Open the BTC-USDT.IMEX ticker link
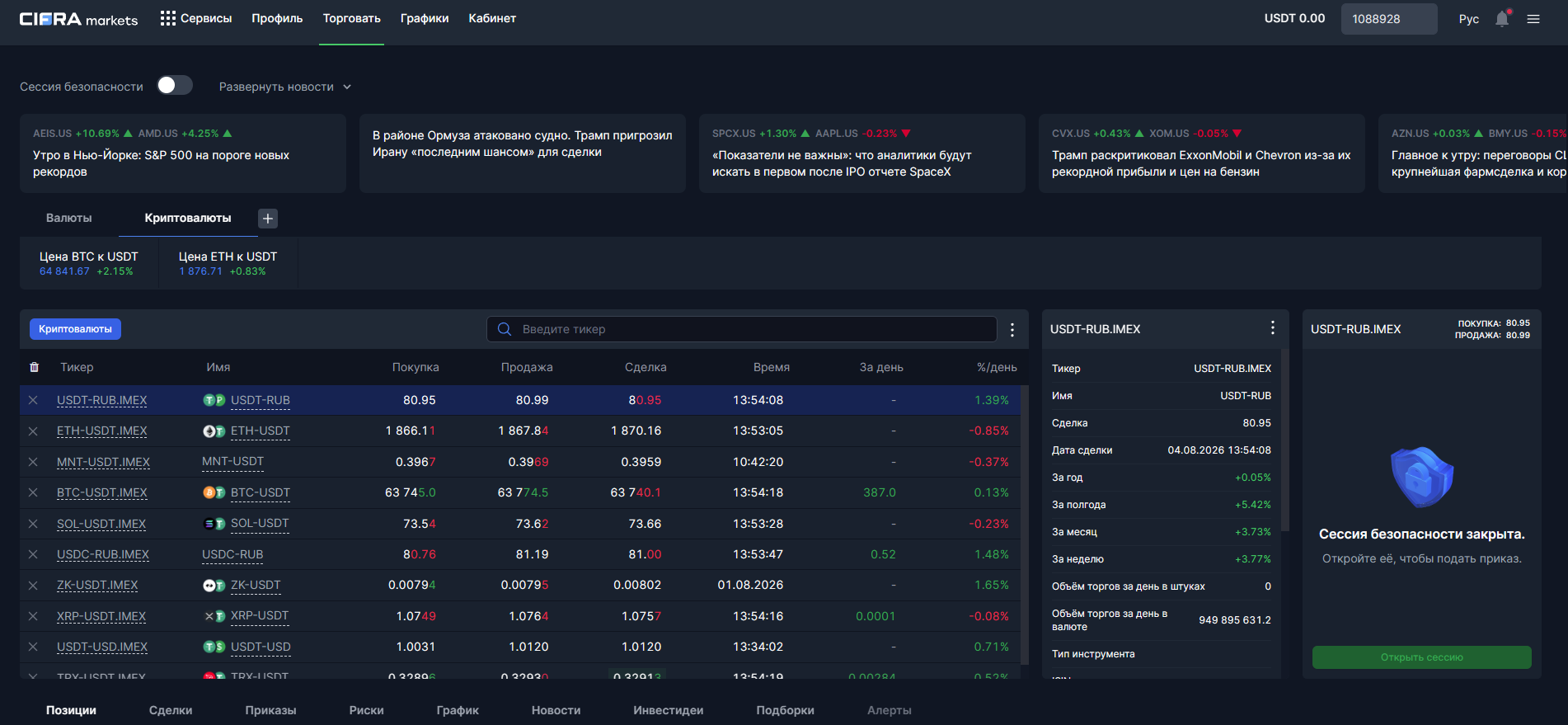 tap(102, 492)
